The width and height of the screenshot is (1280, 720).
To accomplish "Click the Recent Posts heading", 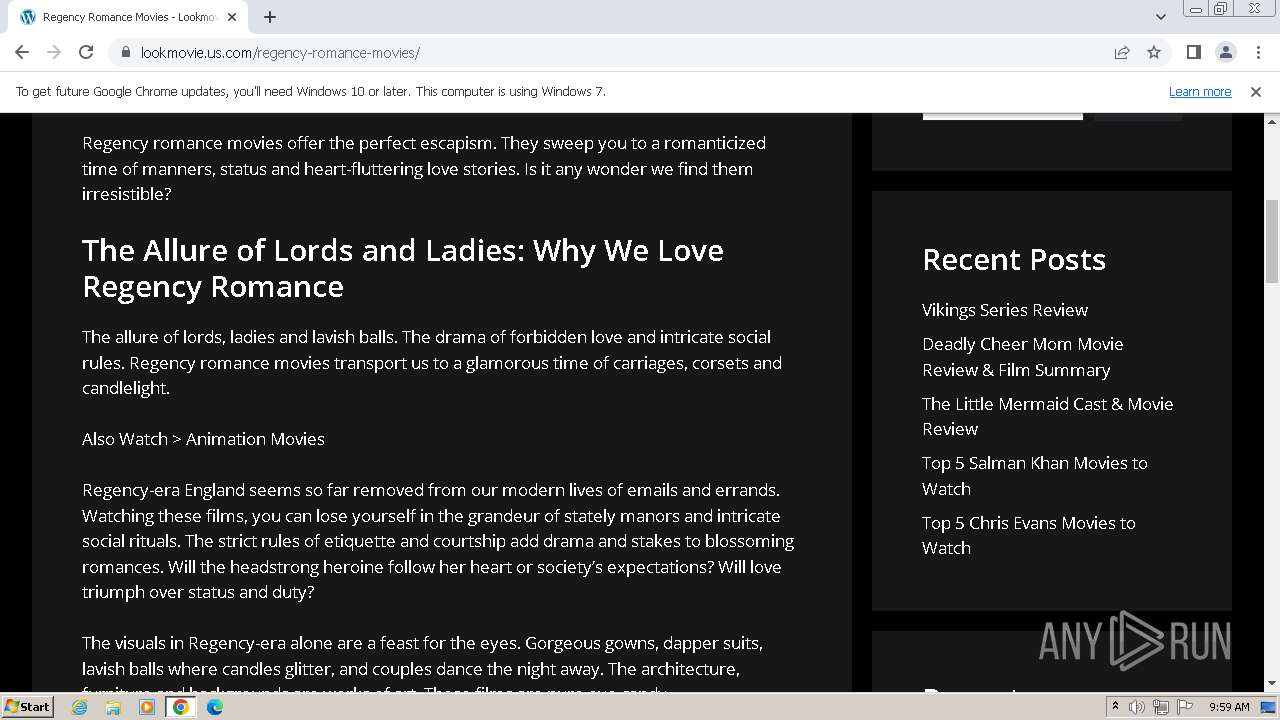I will tap(1014, 260).
